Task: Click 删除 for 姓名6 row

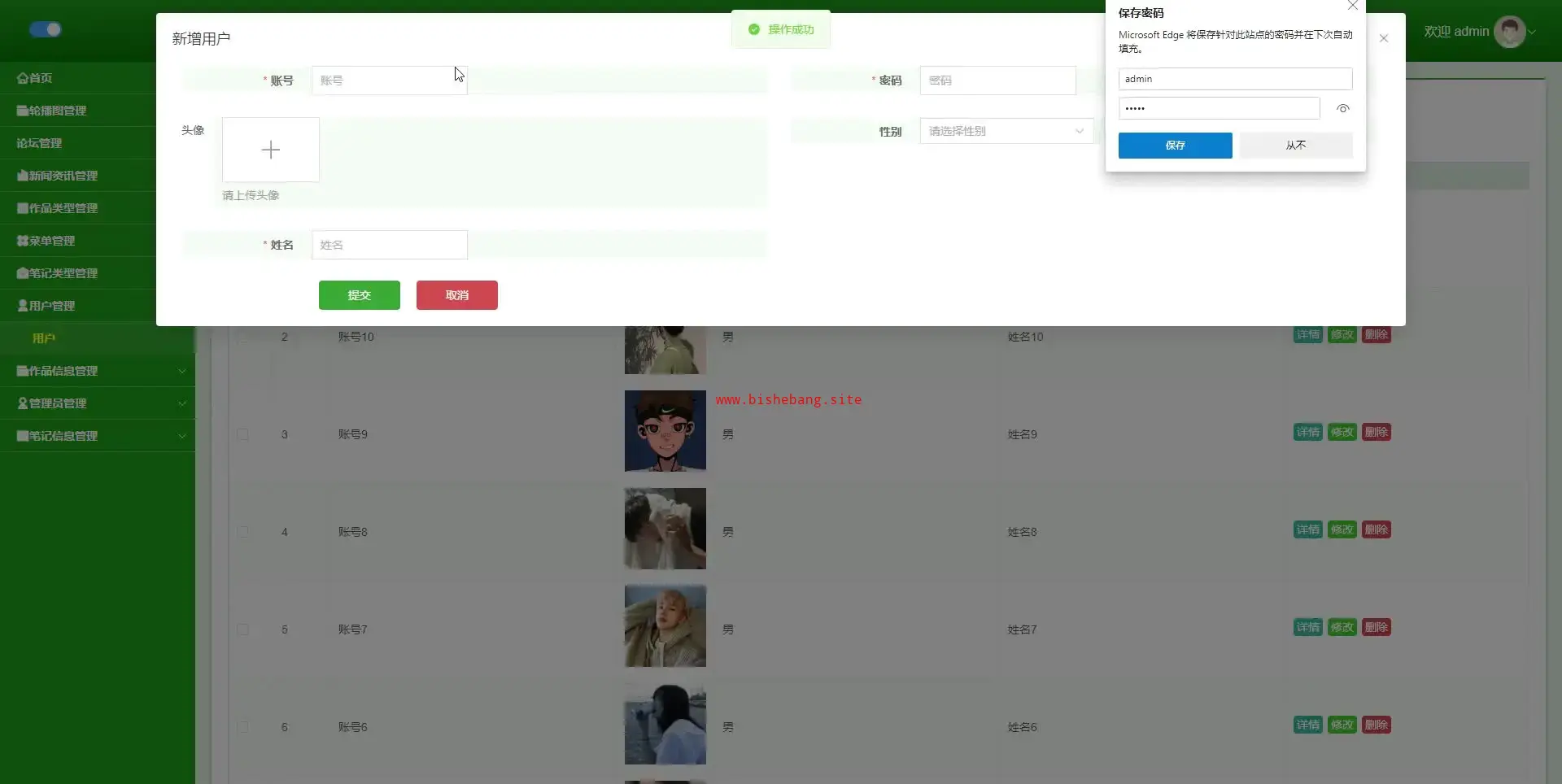Action: pos(1377,725)
